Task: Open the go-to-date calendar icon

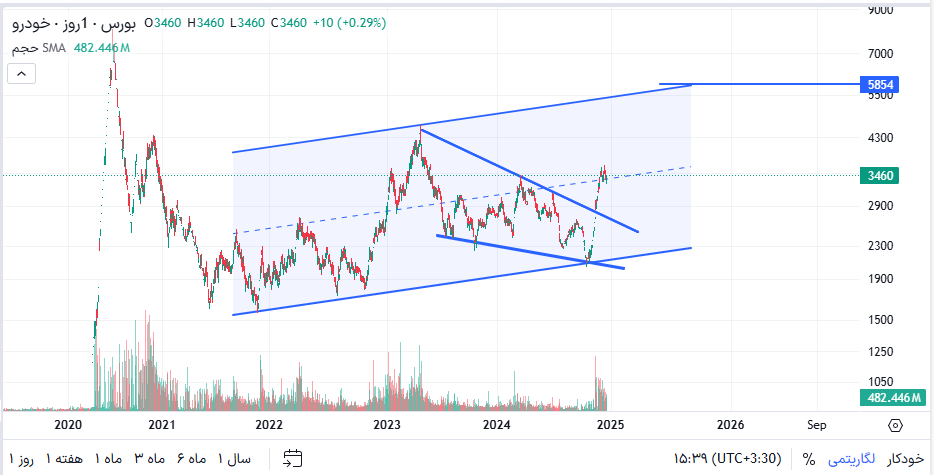Action: 292,458
